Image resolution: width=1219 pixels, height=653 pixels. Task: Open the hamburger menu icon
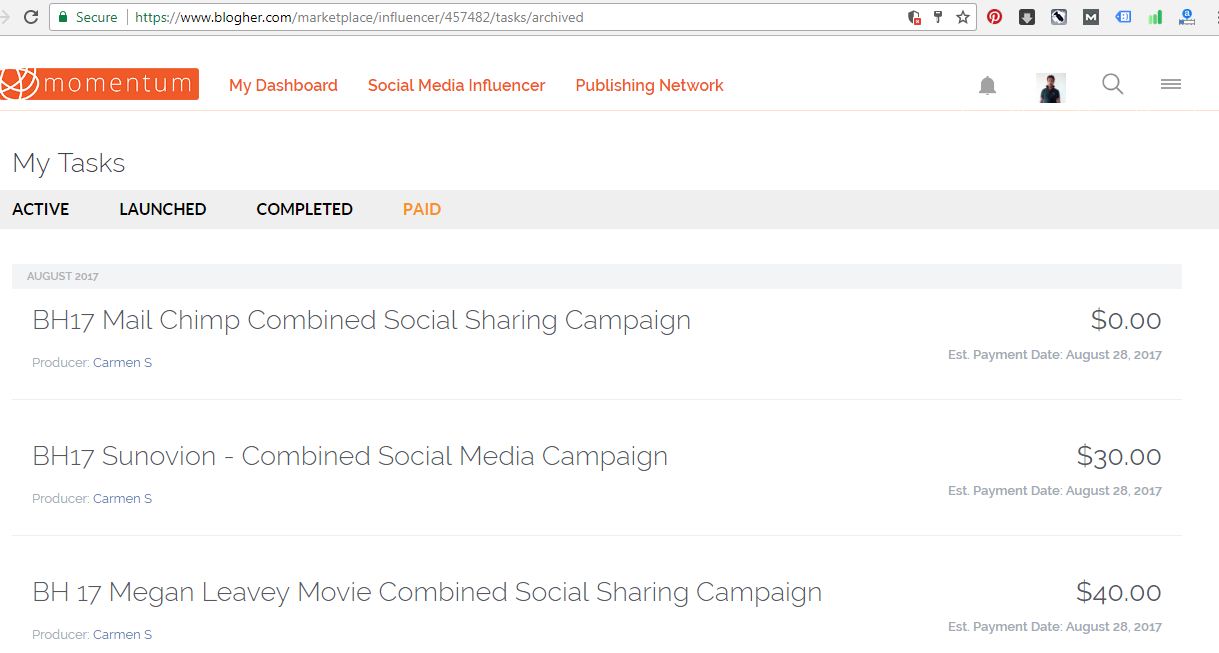tap(1170, 85)
